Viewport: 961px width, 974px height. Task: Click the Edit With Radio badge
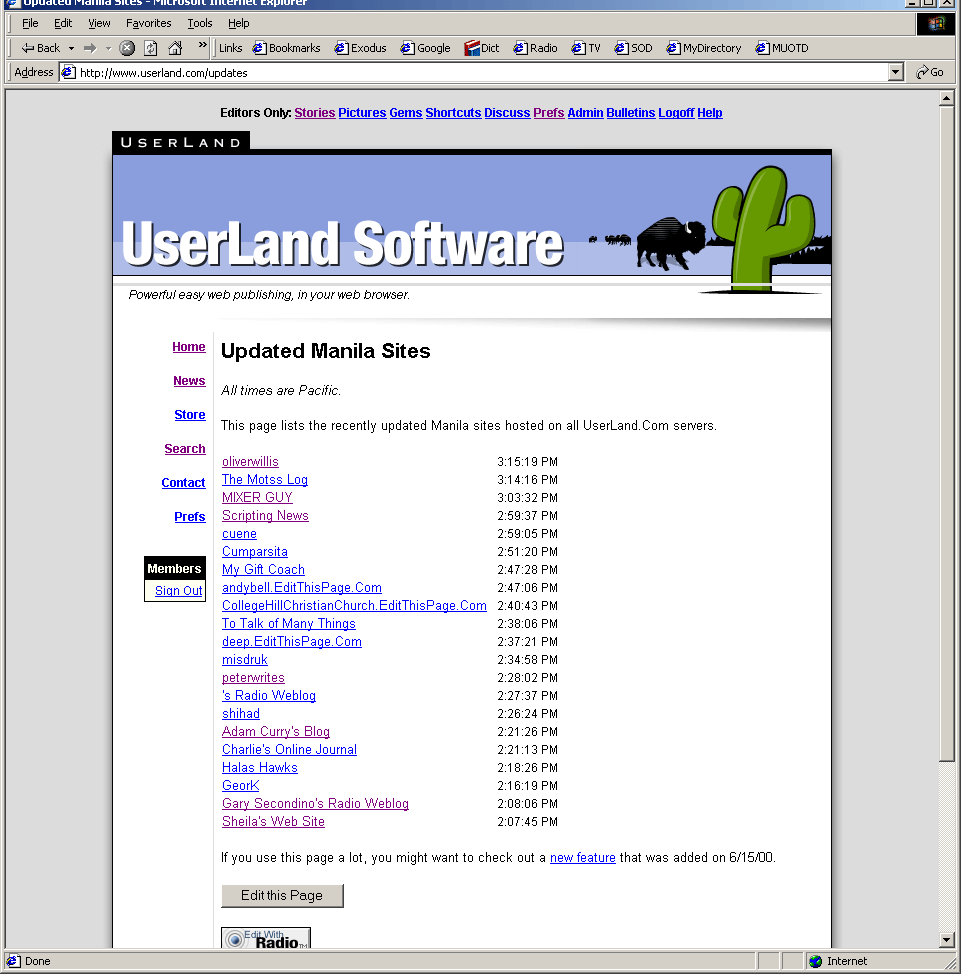pos(266,939)
